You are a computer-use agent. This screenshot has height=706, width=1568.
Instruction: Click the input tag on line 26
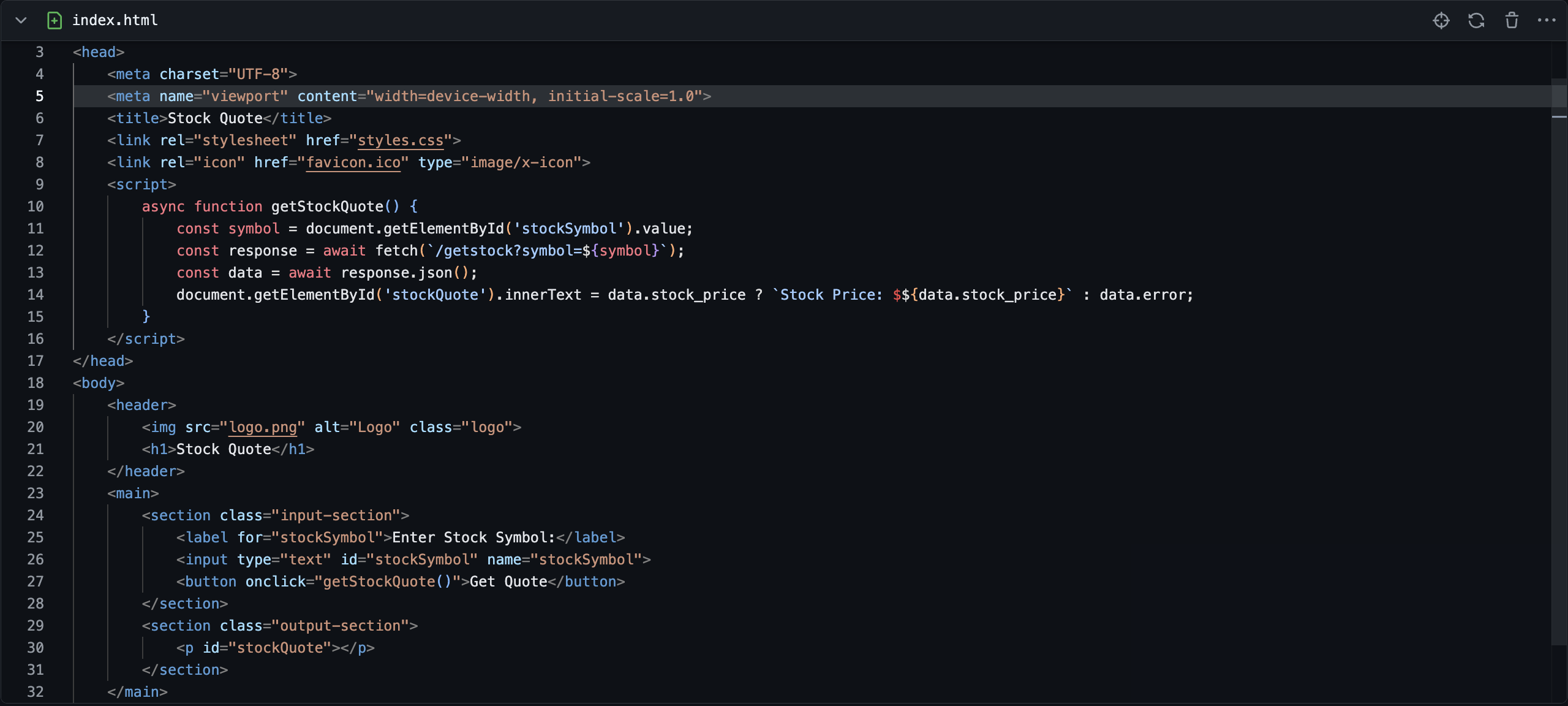(413, 560)
